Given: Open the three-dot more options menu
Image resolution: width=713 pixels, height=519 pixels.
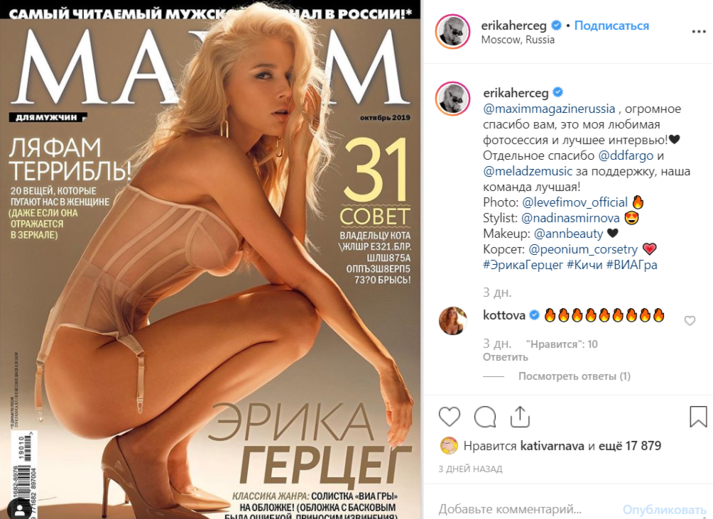Looking at the screenshot, I should pyautogui.click(x=698, y=32).
